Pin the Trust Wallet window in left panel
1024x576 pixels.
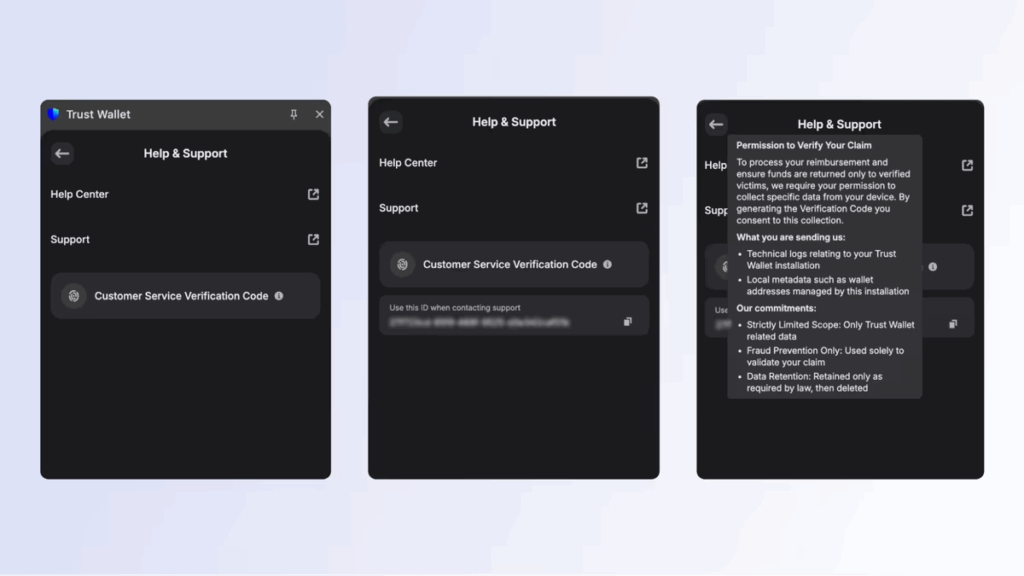click(x=293, y=115)
